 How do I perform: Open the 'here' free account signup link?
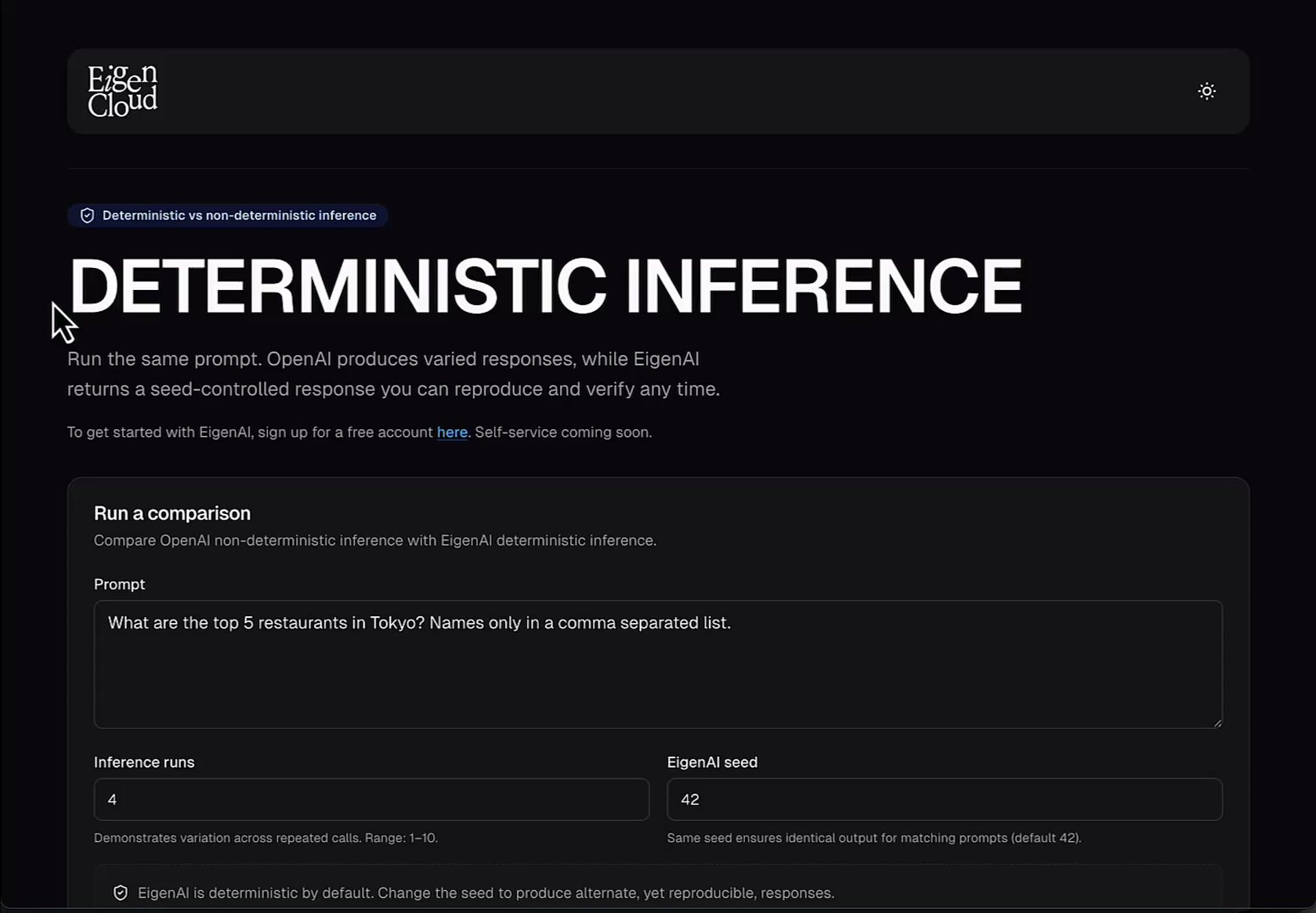452,433
